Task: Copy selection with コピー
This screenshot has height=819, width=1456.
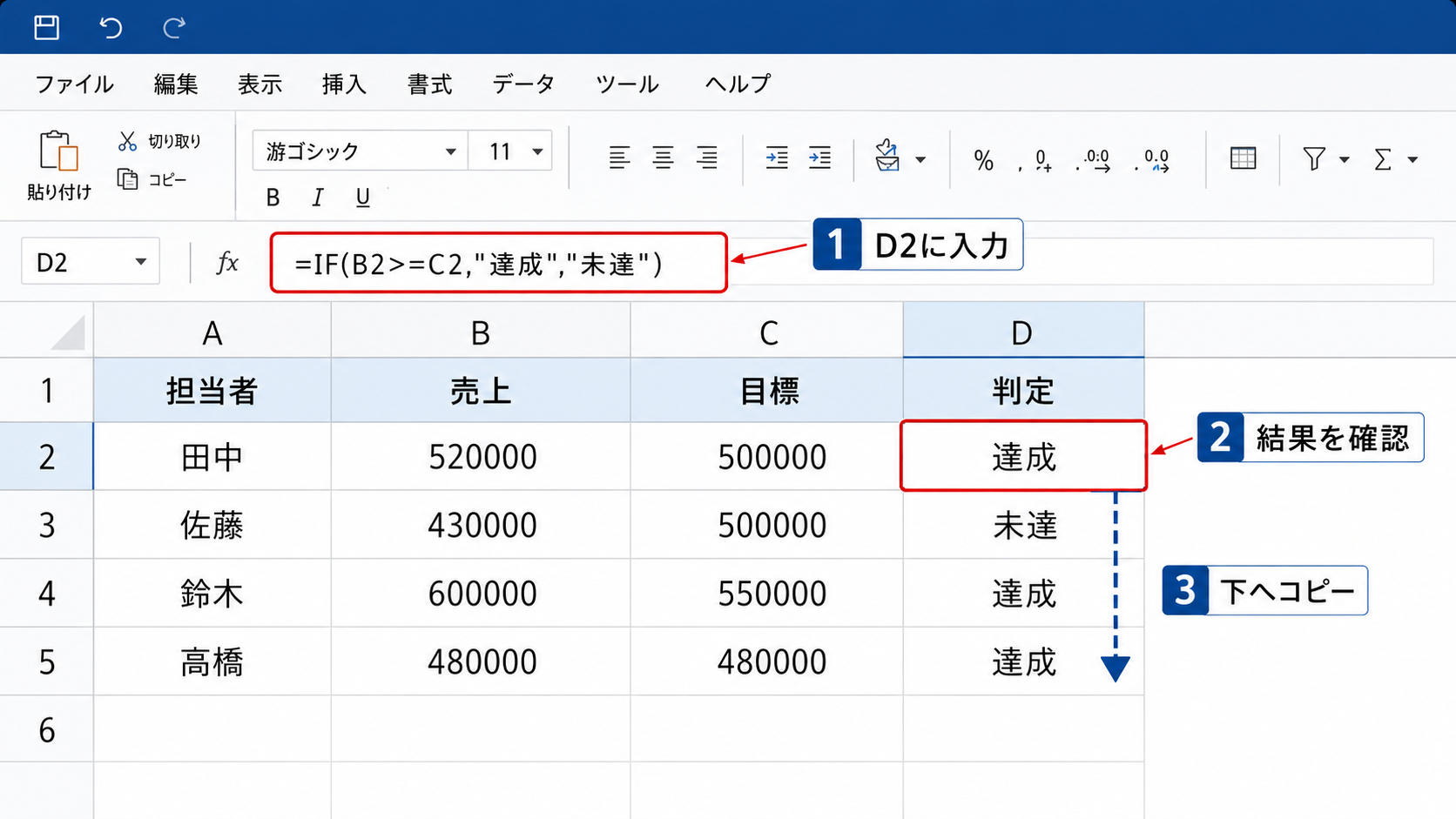Action: tap(152, 179)
